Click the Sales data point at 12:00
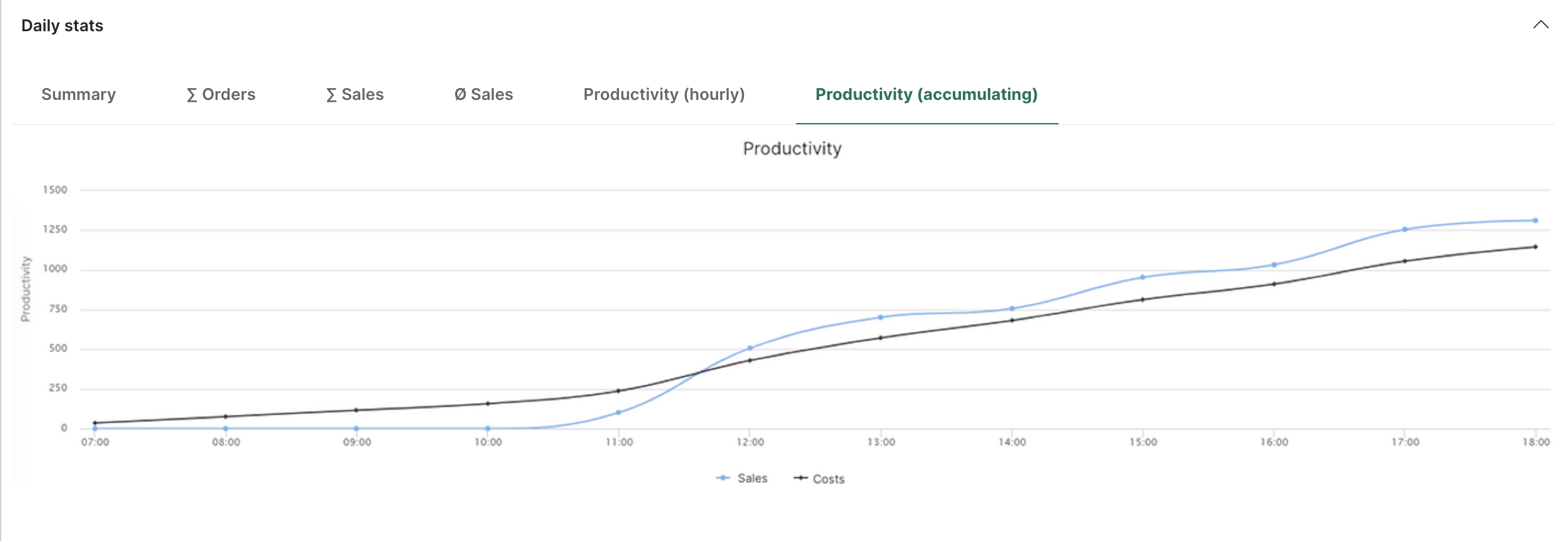 [x=750, y=348]
